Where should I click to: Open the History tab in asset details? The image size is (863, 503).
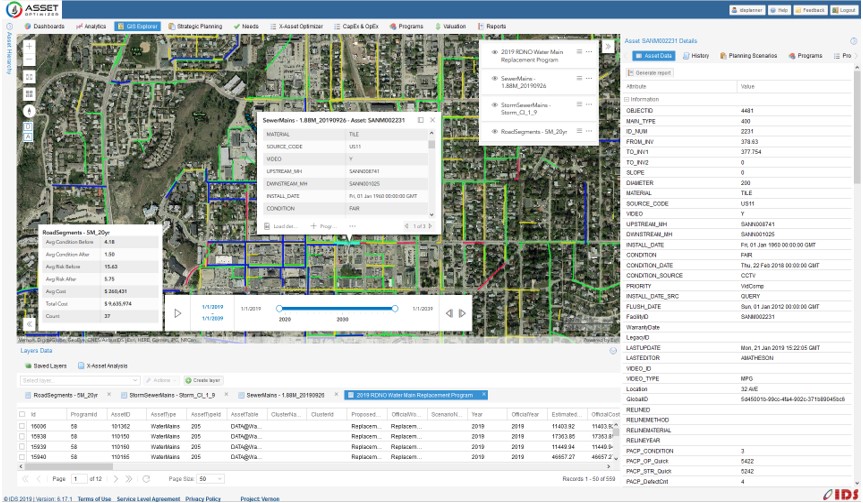697,56
